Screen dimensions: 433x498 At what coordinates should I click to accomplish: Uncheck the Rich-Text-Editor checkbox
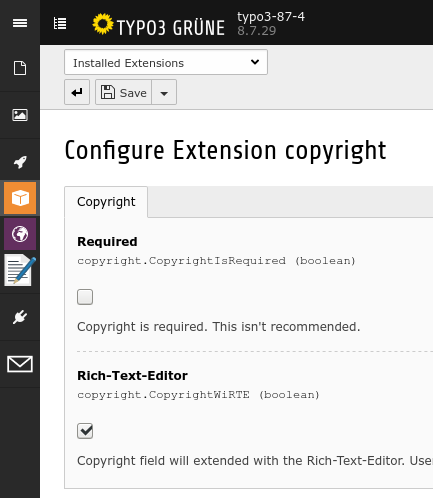pyautogui.click(x=85, y=431)
